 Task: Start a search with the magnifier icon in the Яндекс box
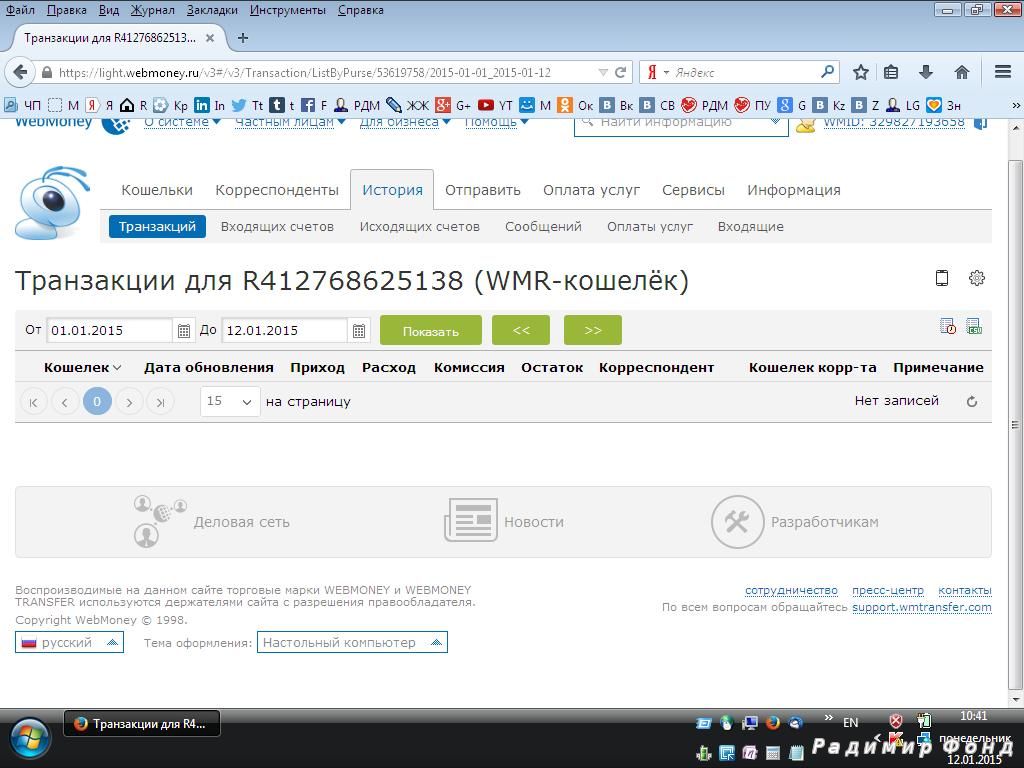(827, 71)
